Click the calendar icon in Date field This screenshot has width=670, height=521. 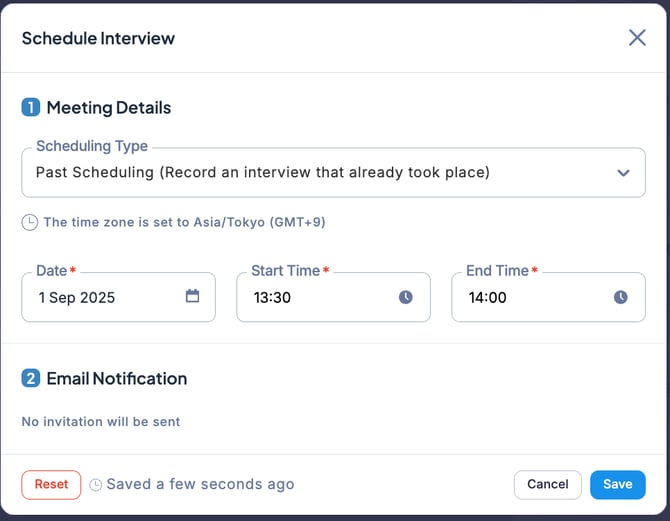(x=192, y=297)
